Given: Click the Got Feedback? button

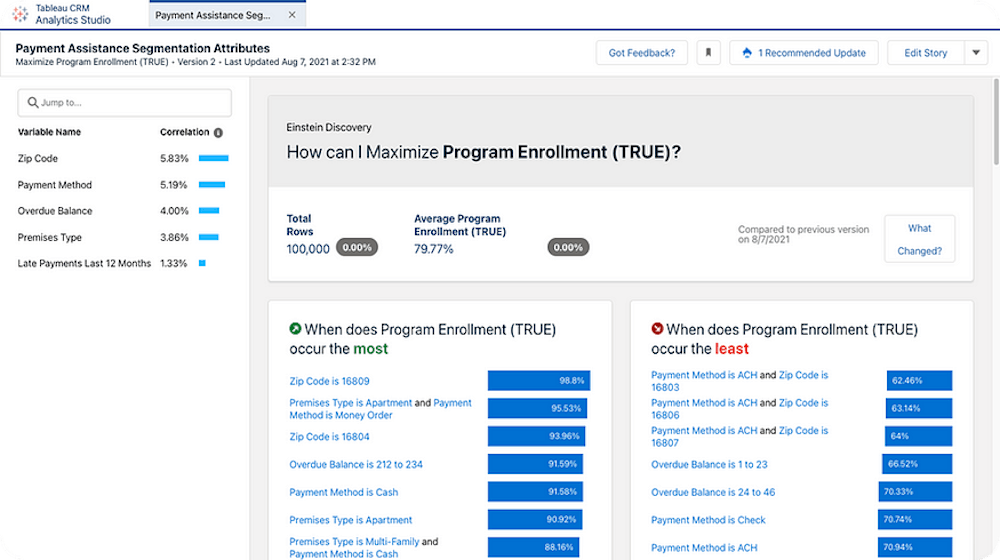Looking at the screenshot, I should (642, 53).
